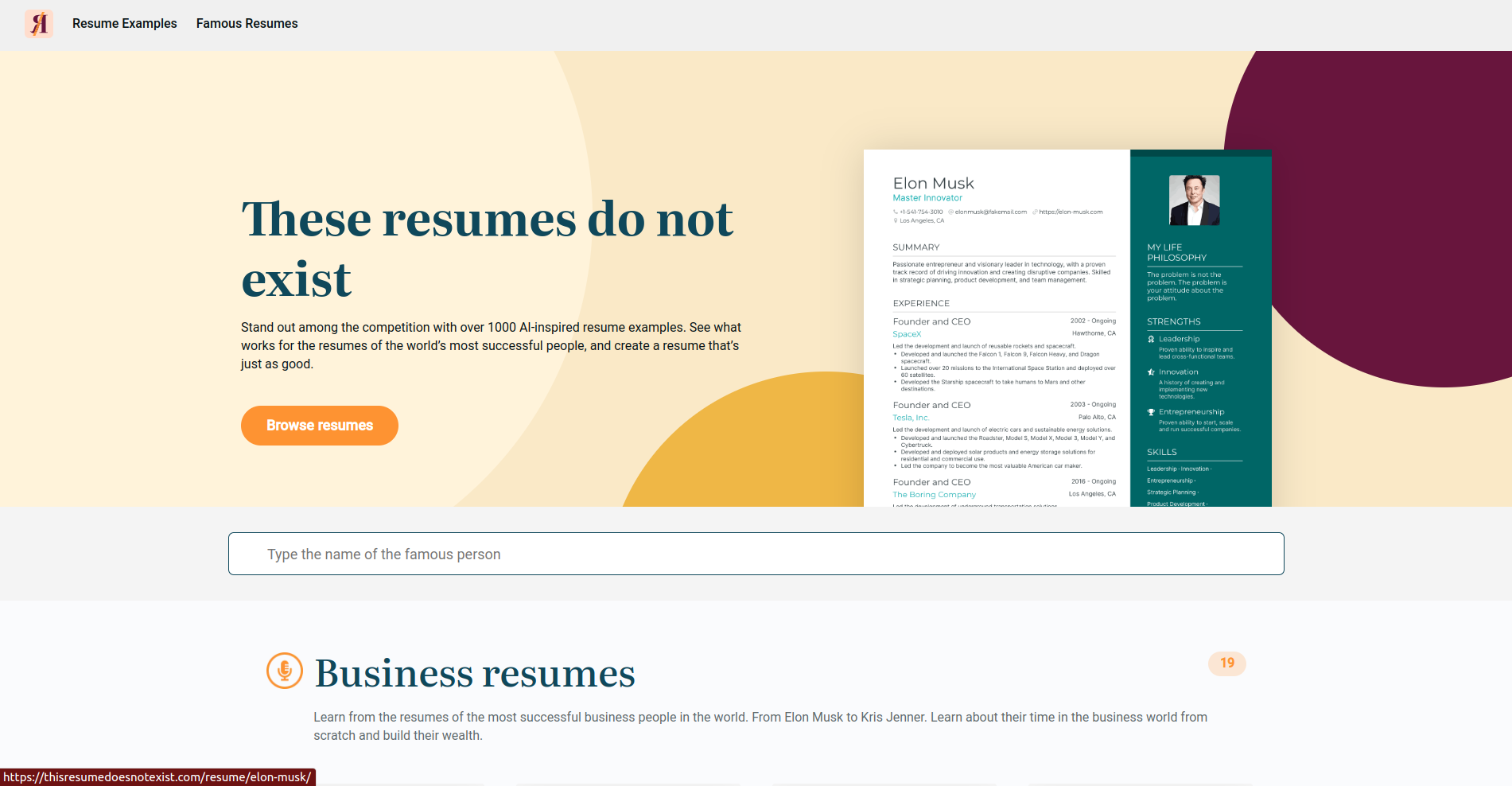
Task: Click the microphone icon beside Business resumes
Action: point(285,671)
